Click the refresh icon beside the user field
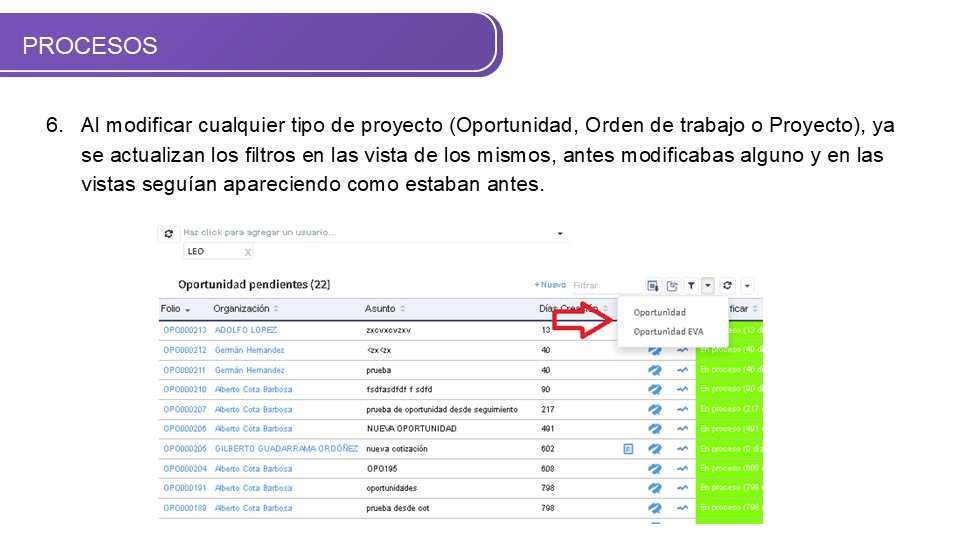Screen dimensions: 960x540 point(168,234)
